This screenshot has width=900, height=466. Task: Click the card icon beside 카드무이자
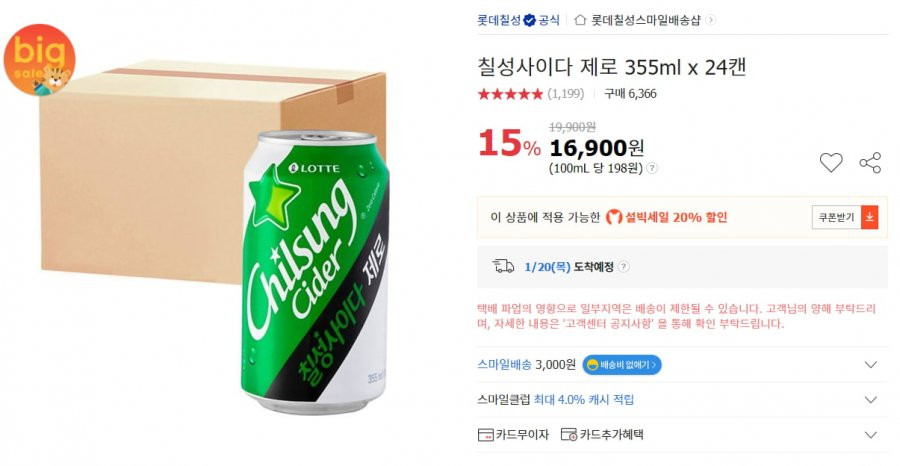point(486,435)
